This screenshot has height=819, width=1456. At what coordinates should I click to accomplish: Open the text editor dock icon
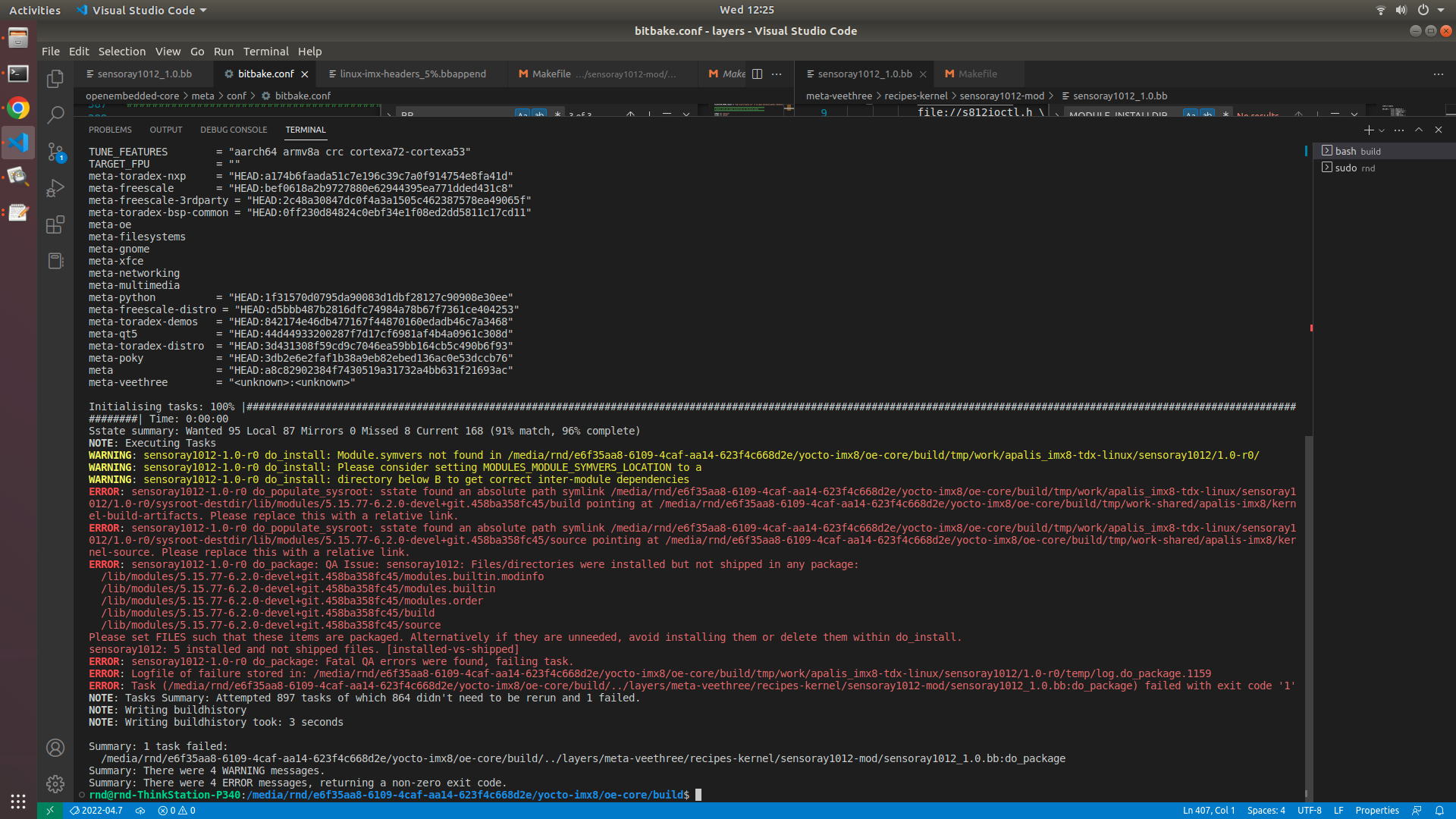[x=18, y=212]
